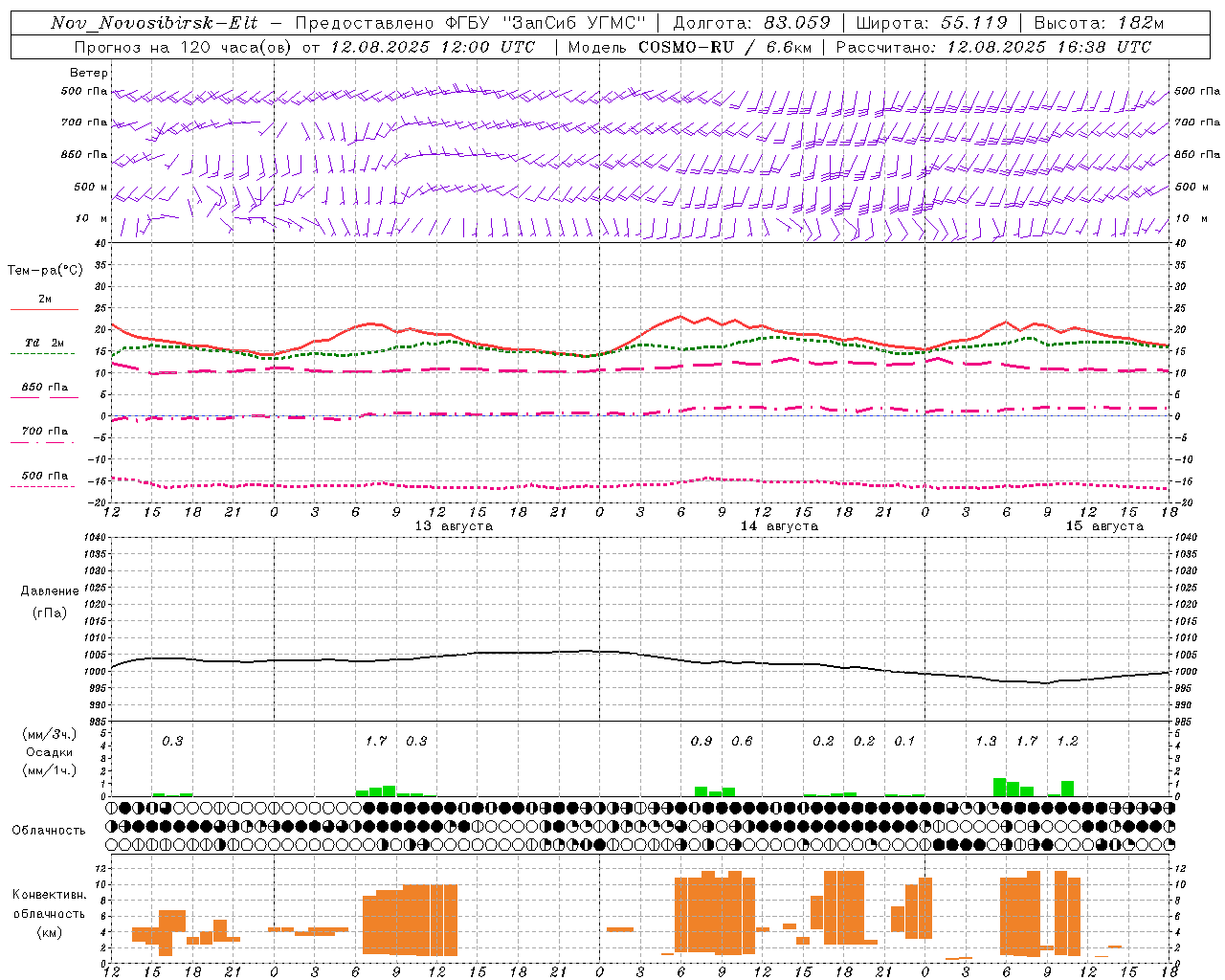
Task: Click the green dashed Td 2м legend line
Action: click(42, 353)
